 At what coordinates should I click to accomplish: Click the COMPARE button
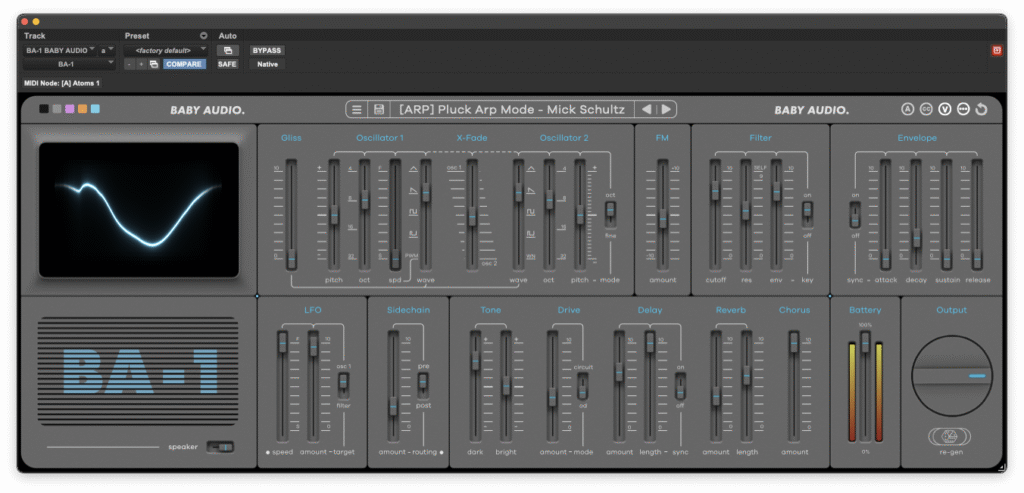click(184, 64)
